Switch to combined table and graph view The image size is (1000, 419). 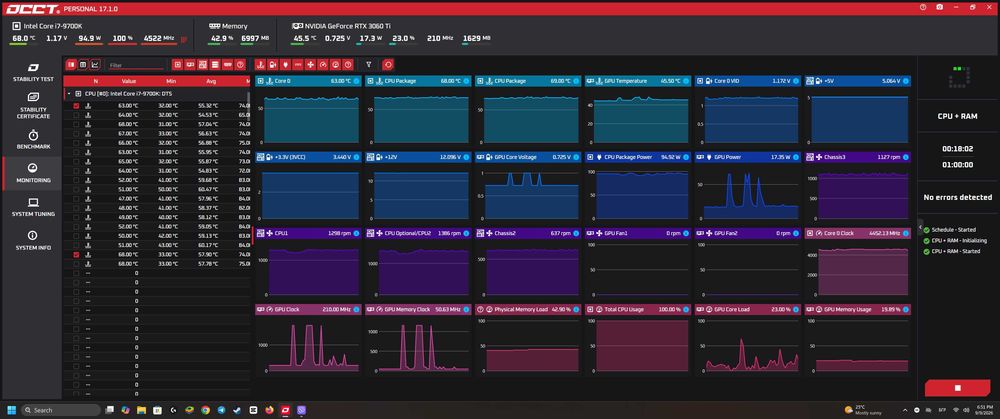click(71, 64)
